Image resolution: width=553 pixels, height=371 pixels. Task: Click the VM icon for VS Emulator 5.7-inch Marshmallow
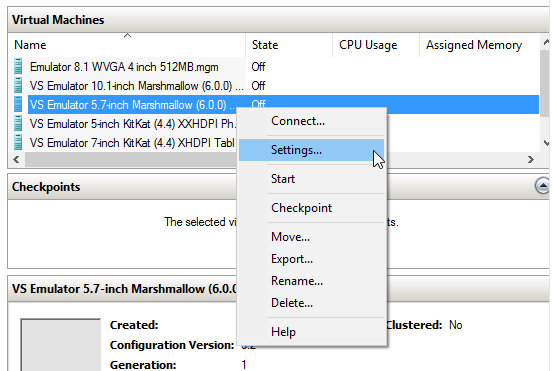[18, 104]
